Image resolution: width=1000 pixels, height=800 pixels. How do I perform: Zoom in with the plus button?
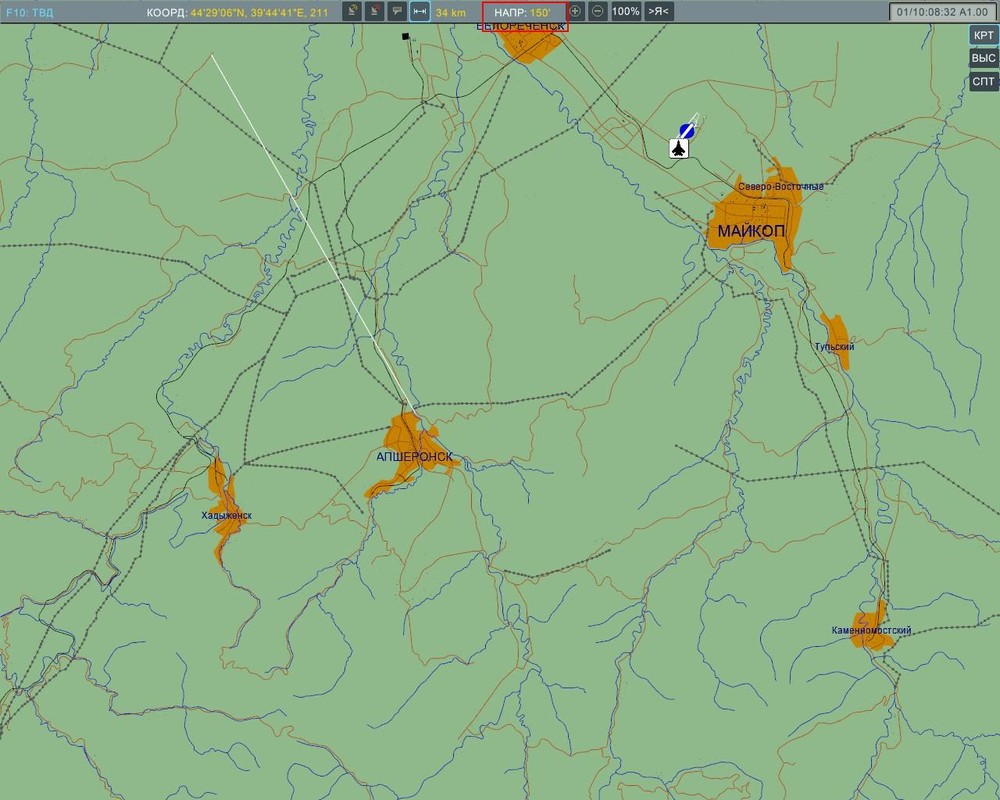point(575,11)
